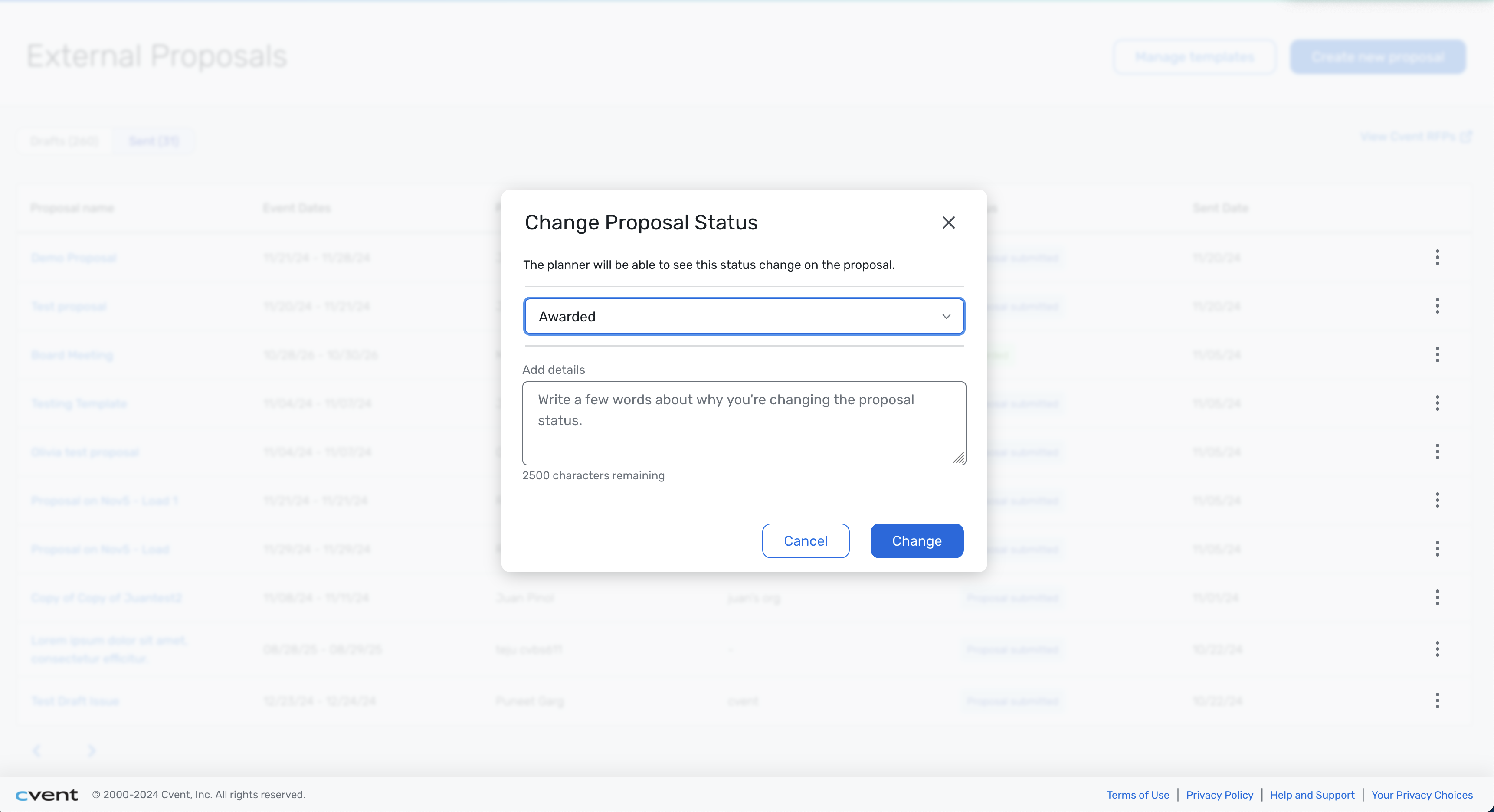The width and height of the screenshot is (1494, 812).
Task: Confirm with the Change button
Action: tap(917, 540)
